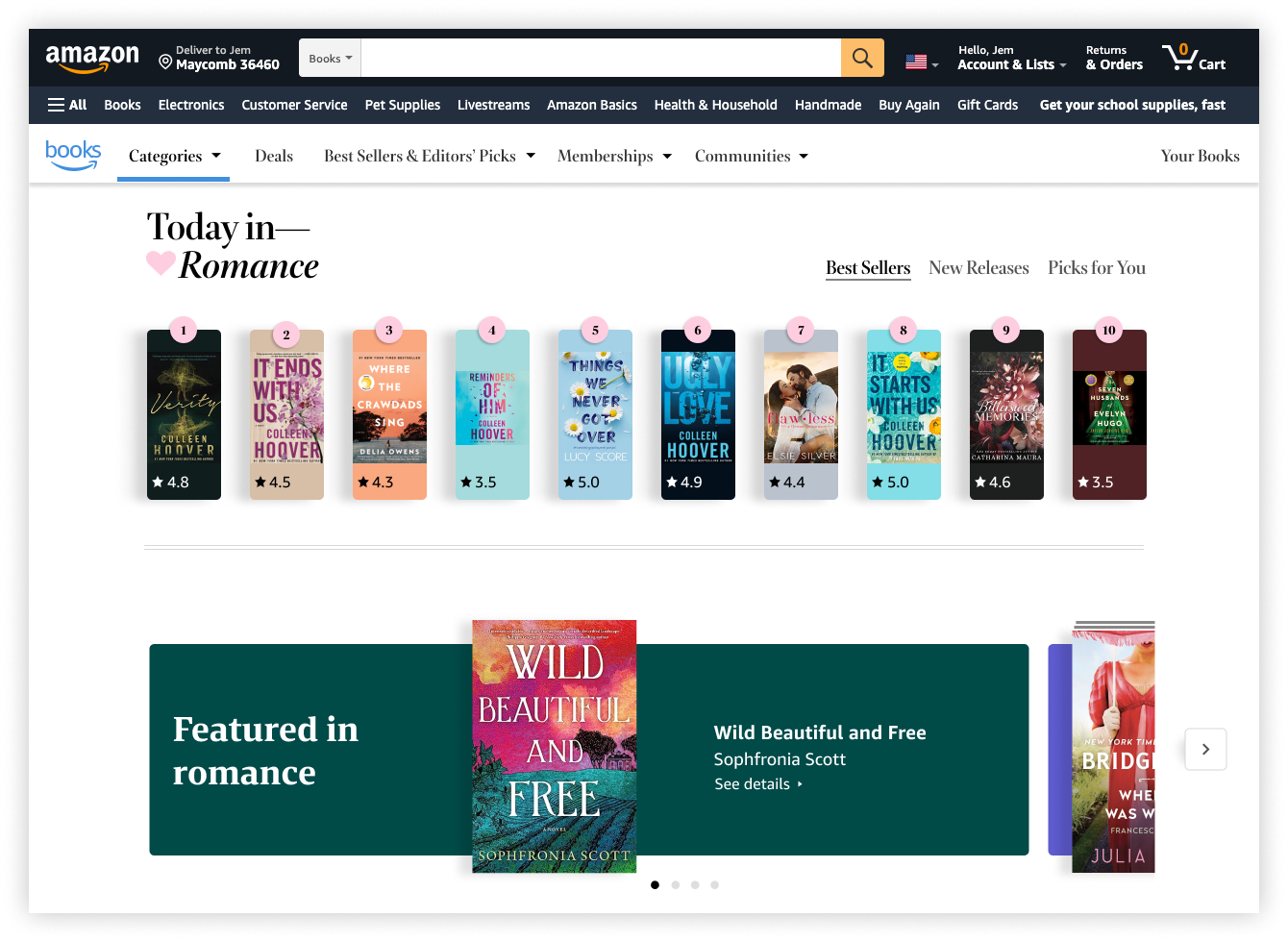Viewport: 1288px width, 942px height.
Task: Select the fourth carousel page dot
Action: (x=714, y=885)
